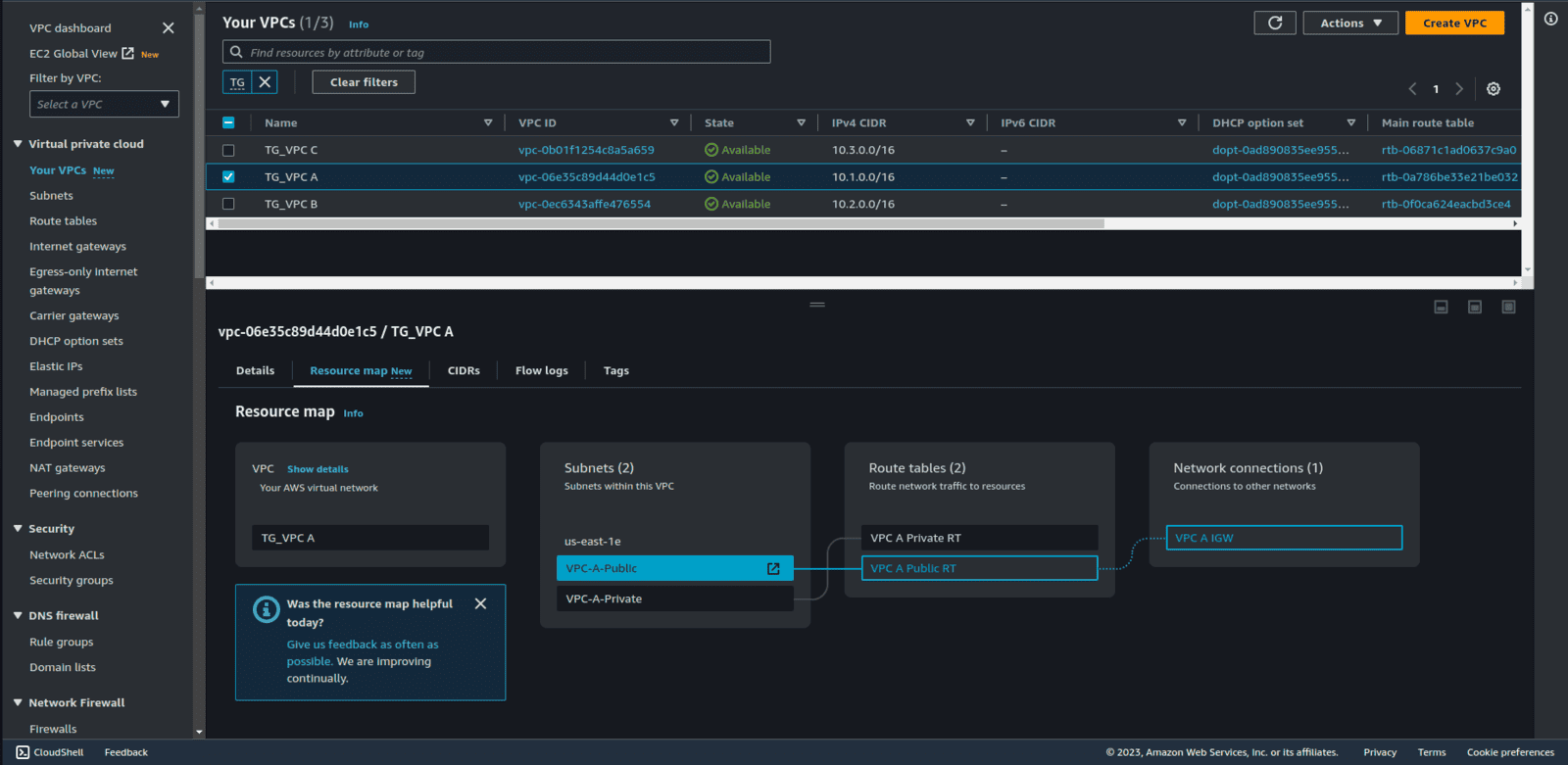Click the refresh VPC list icon

pos(1274,24)
